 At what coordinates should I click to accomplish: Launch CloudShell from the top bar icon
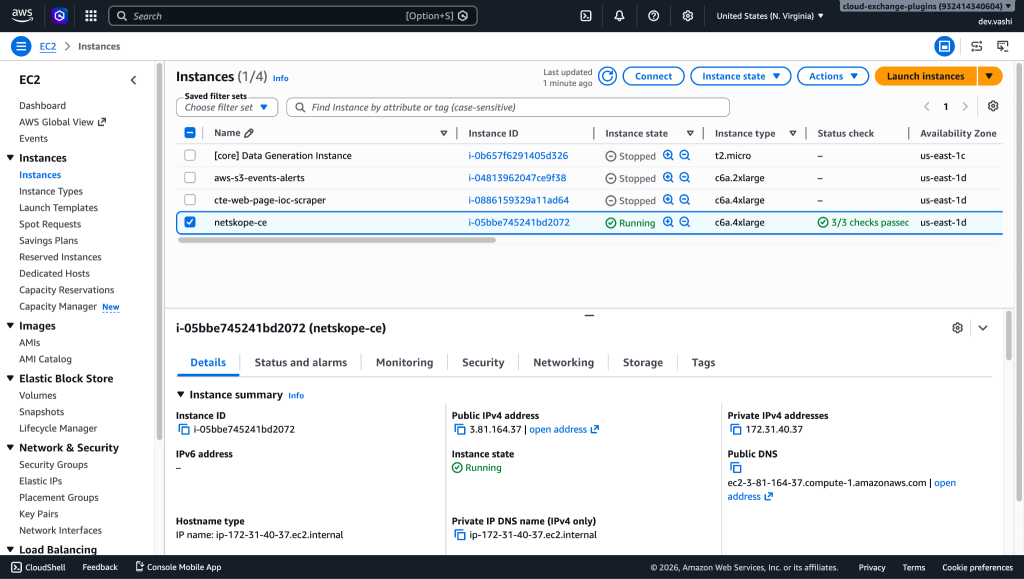pos(586,16)
